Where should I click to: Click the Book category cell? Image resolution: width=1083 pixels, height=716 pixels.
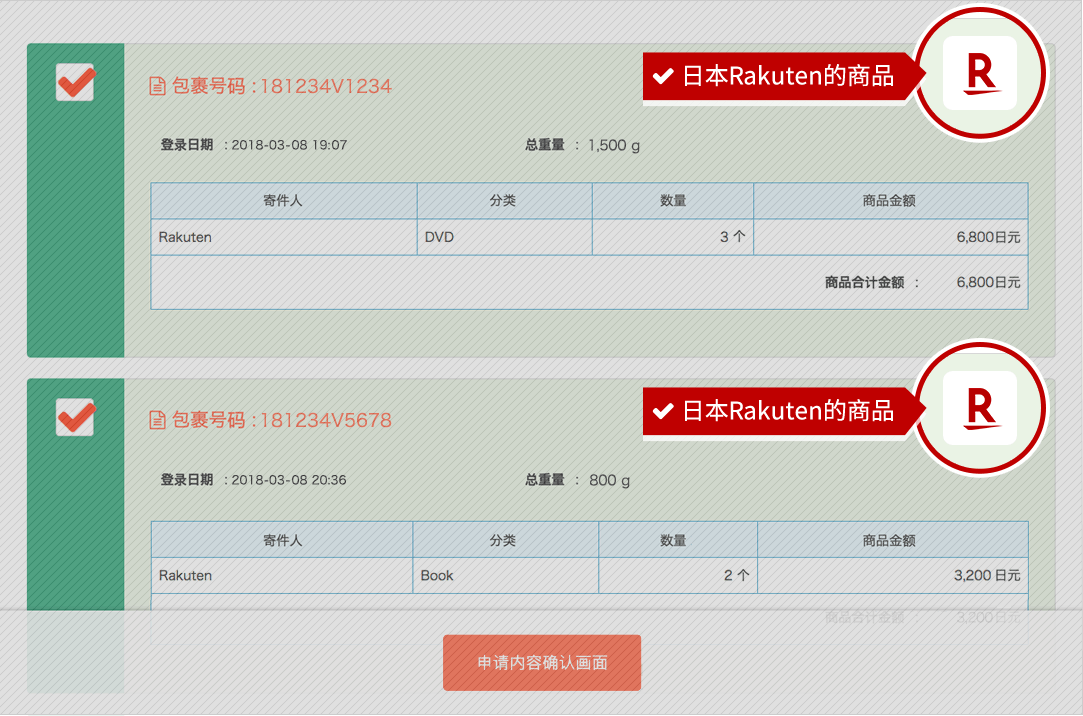tap(506, 575)
